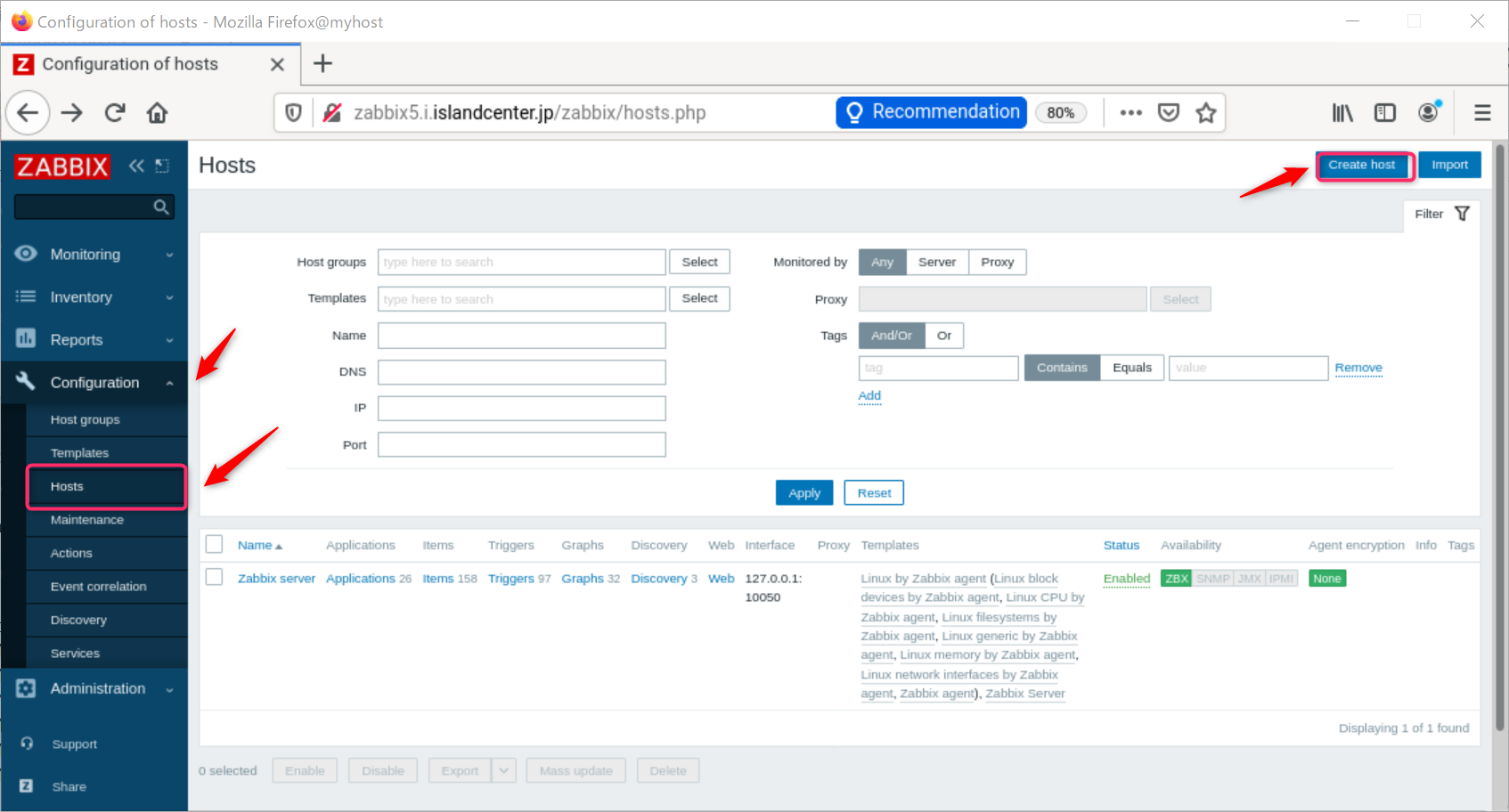The height and width of the screenshot is (812, 1509).
Task: Set tag operator to Contains
Action: pyautogui.click(x=1062, y=368)
